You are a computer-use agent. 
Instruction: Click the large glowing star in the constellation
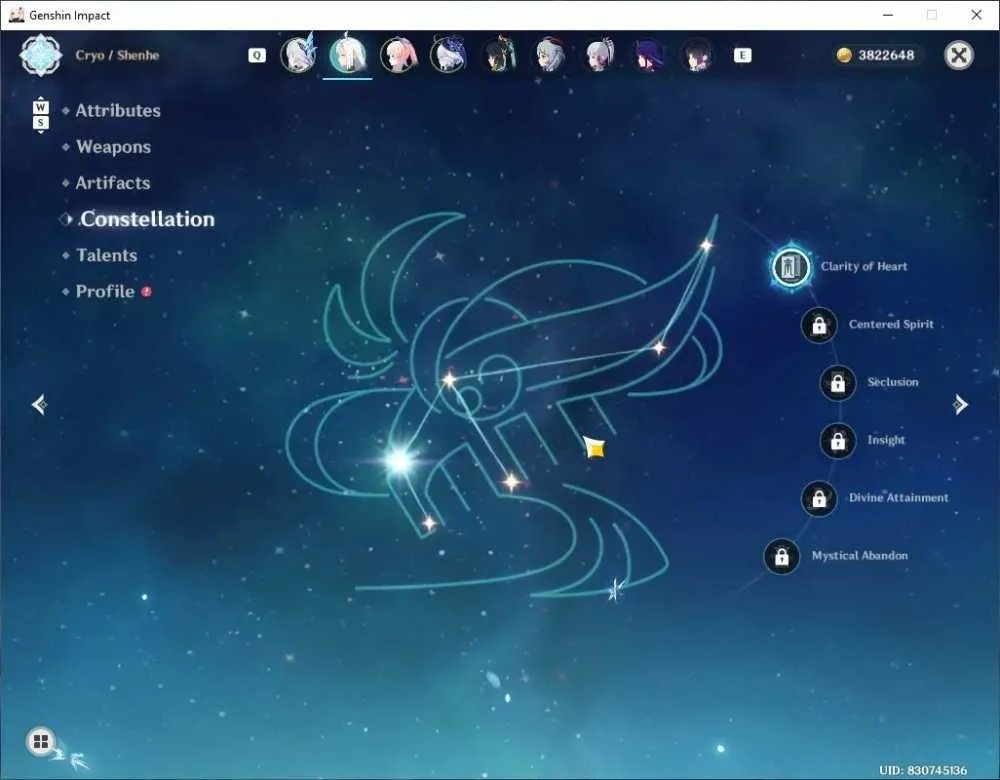(400, 460)
